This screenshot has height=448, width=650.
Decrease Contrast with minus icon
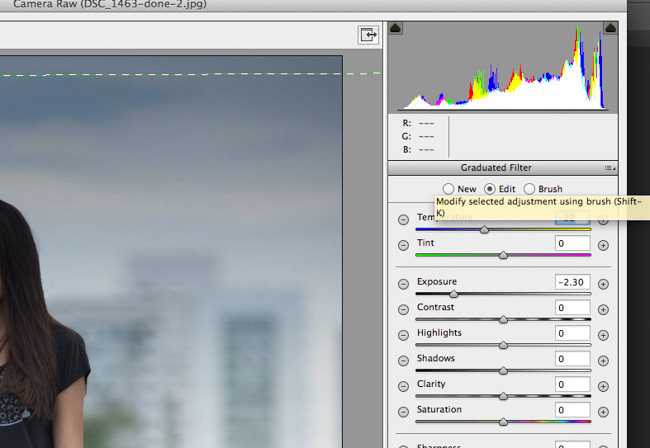403,310
